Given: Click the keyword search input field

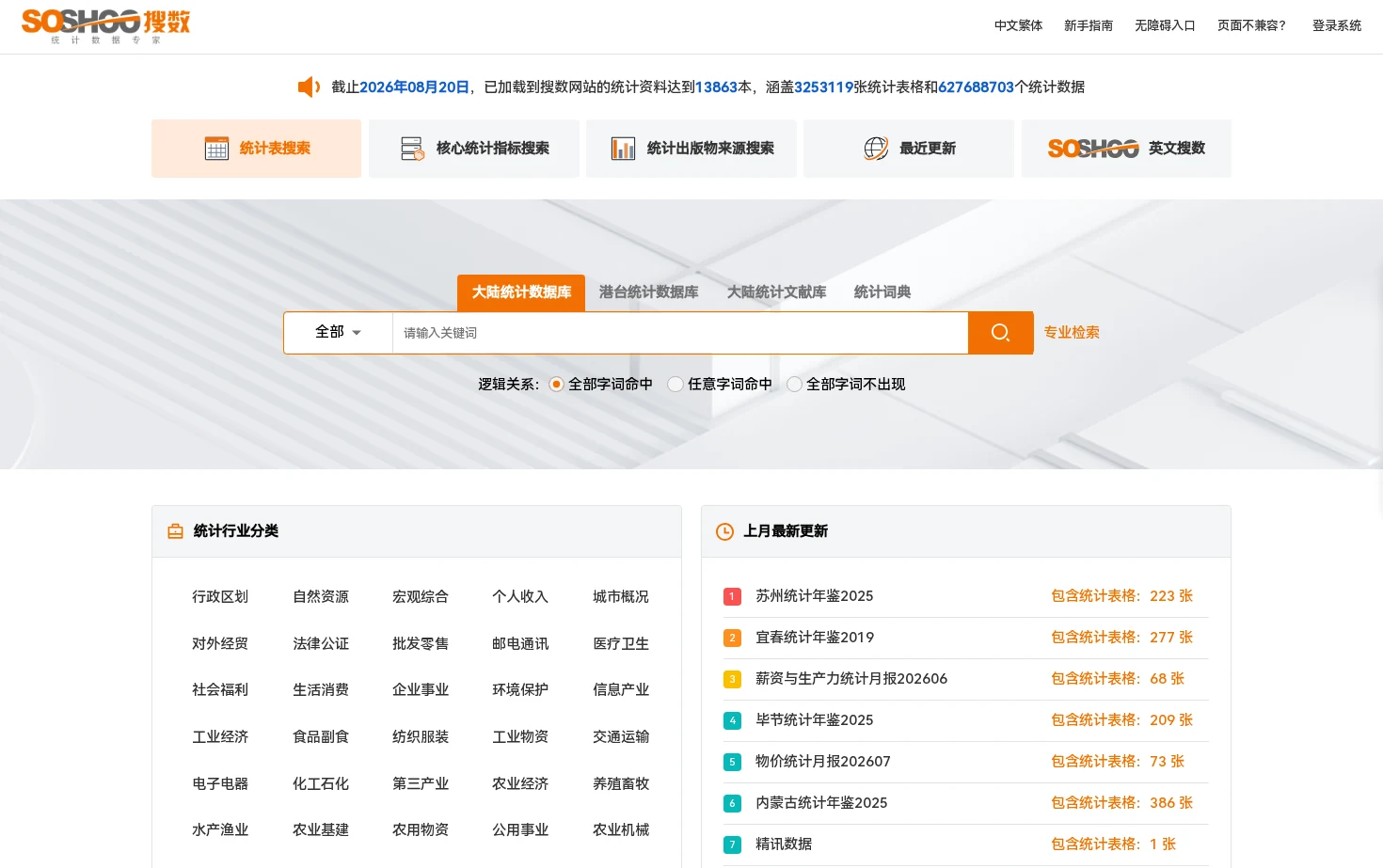Looking at the screenshot, I should (680, 333).
